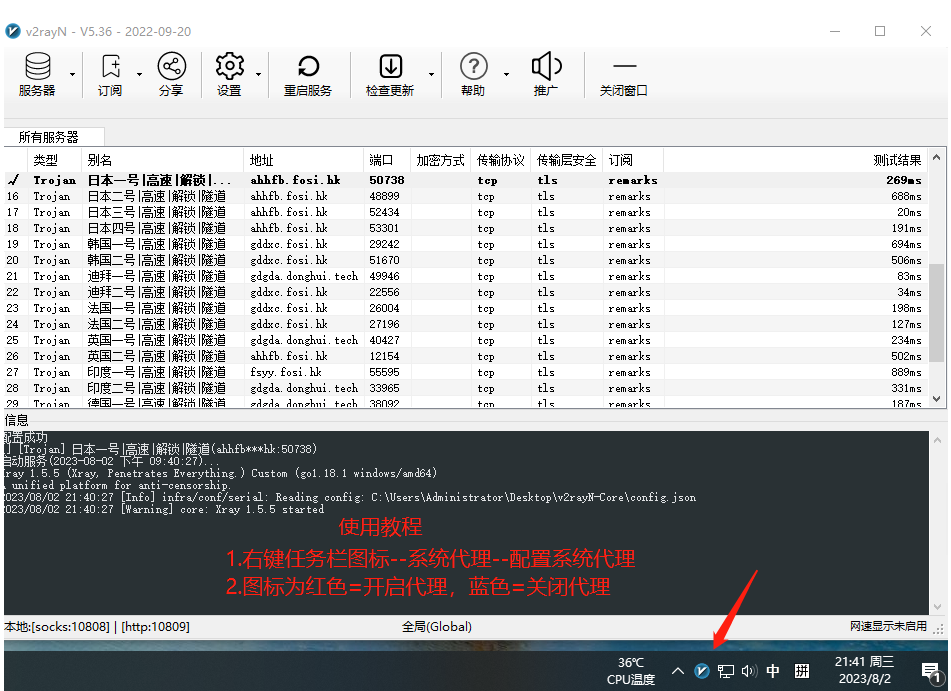Image resolution: width=951 pixels, height=691 pixels.
Task: Select the 所有服务器 tab
Action: 49,137
